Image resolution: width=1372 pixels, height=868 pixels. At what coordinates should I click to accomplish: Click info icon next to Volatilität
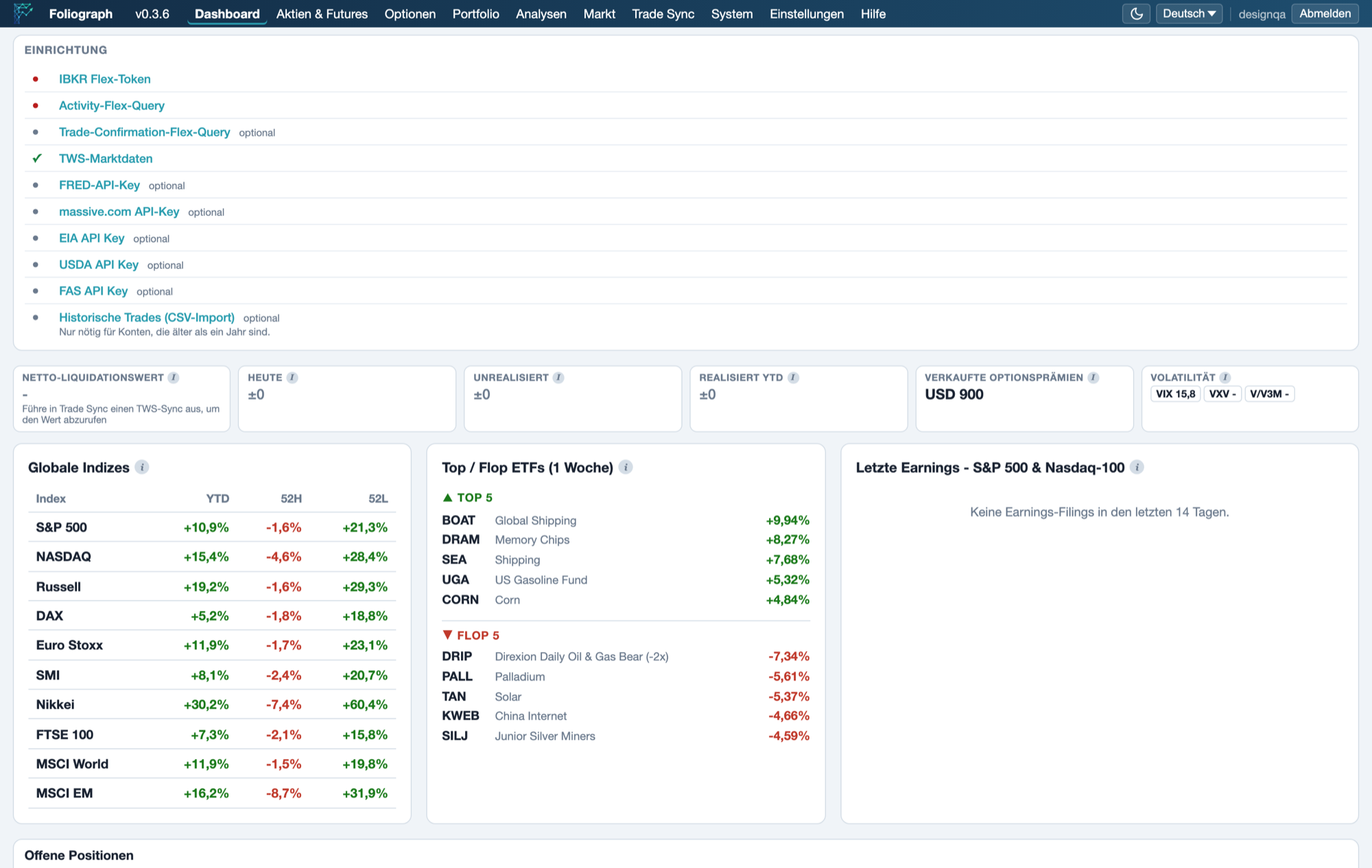[1225, 378]
